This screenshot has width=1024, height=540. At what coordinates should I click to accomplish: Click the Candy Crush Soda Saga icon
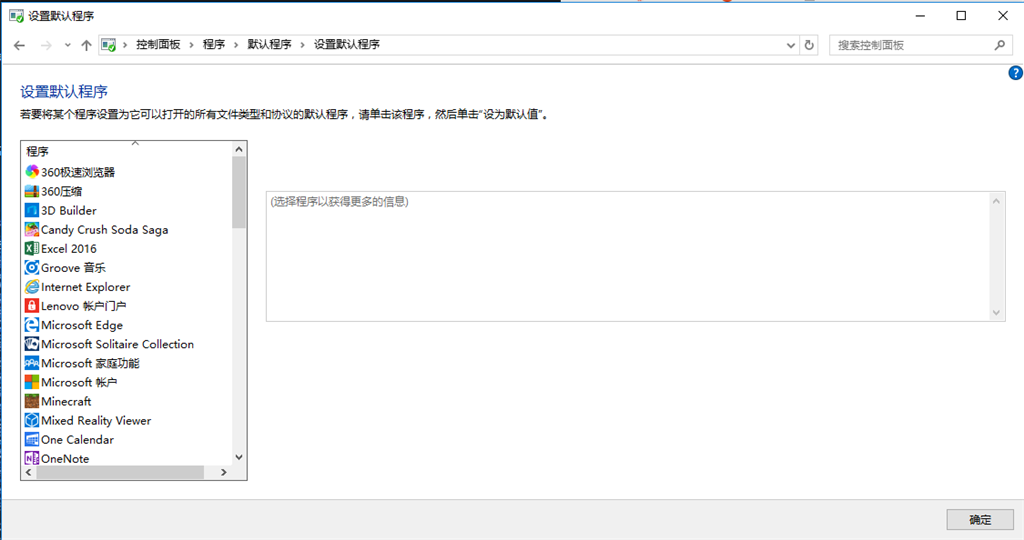[x=31, y=229]
